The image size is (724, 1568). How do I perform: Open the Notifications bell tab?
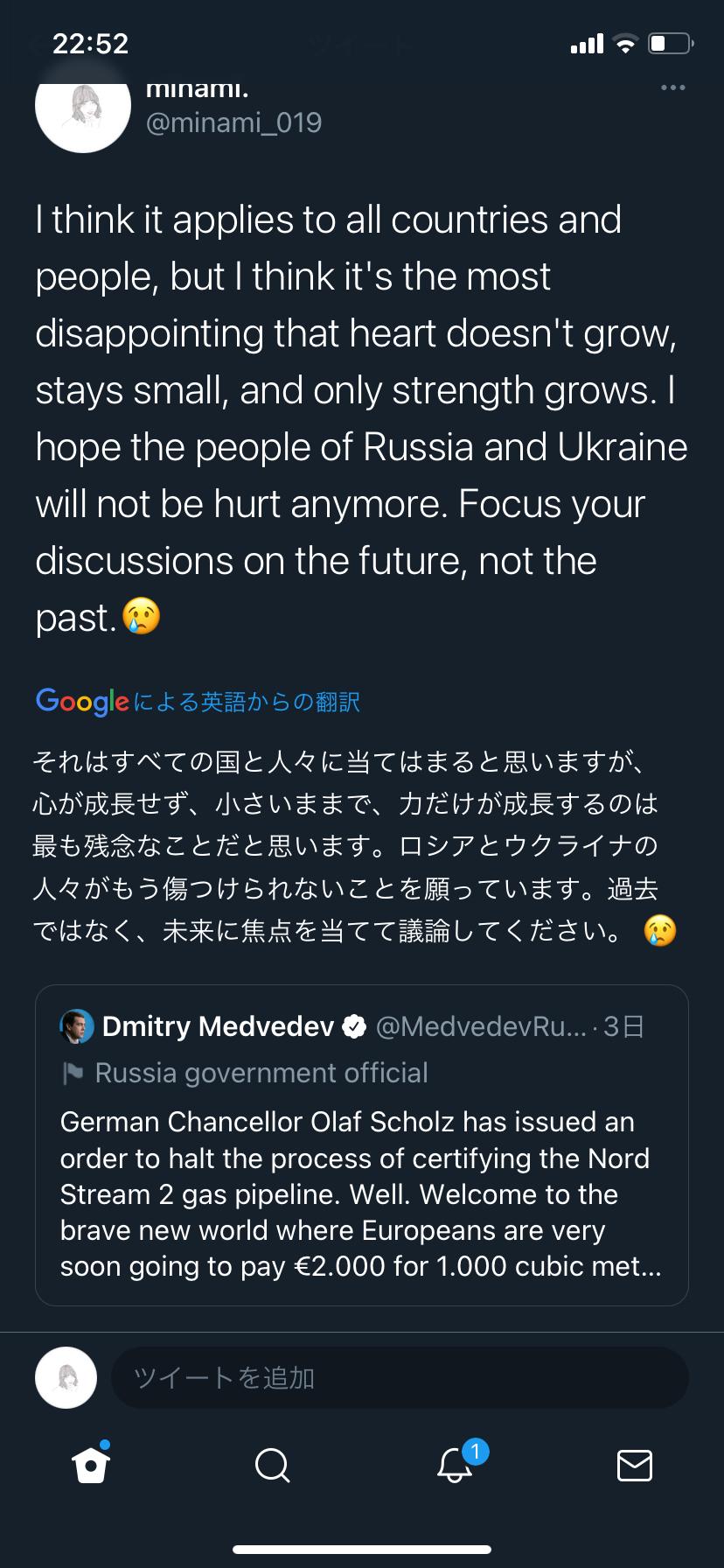455,1464
